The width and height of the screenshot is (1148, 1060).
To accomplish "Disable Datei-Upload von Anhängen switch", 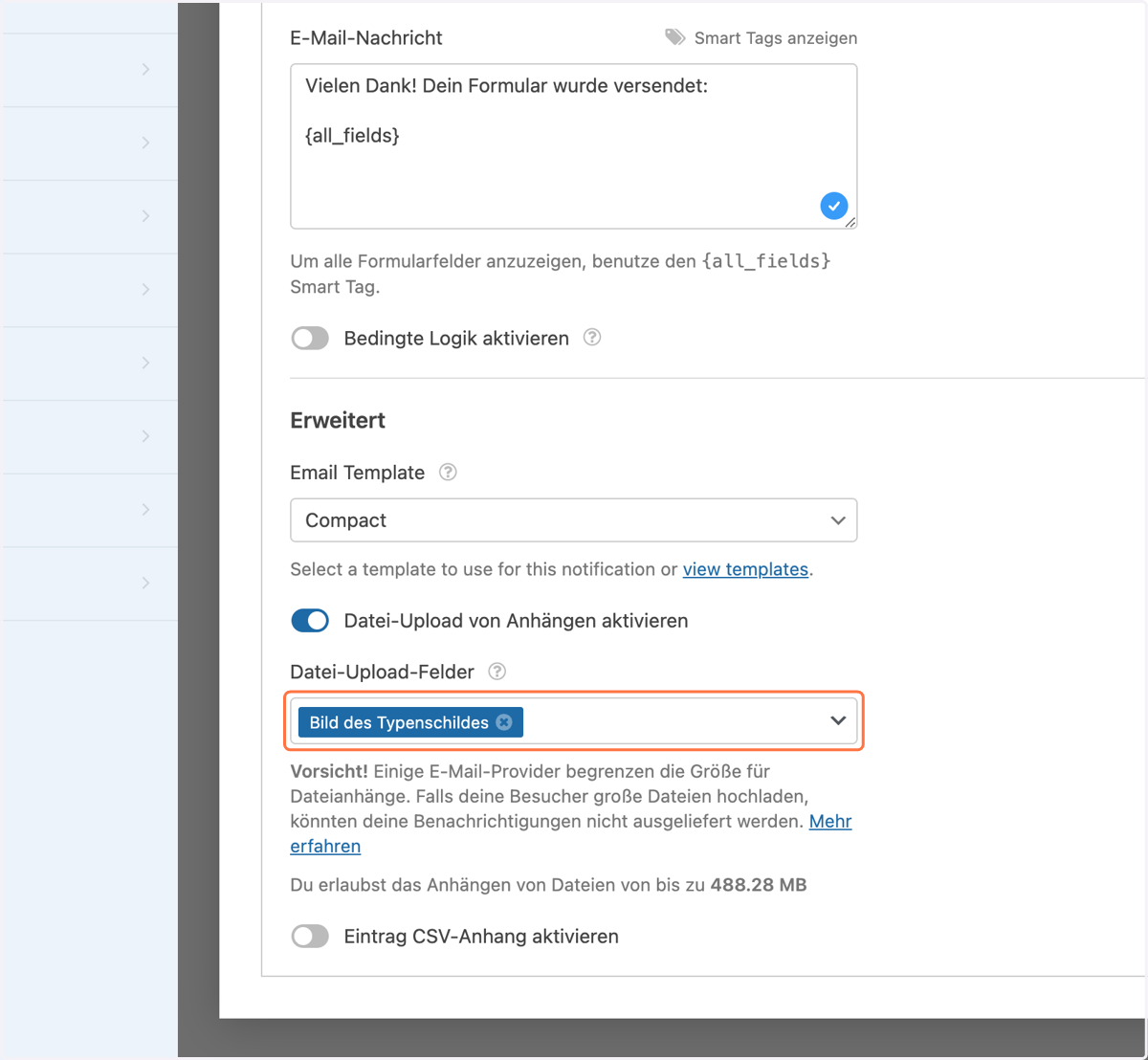I will 310,621.
